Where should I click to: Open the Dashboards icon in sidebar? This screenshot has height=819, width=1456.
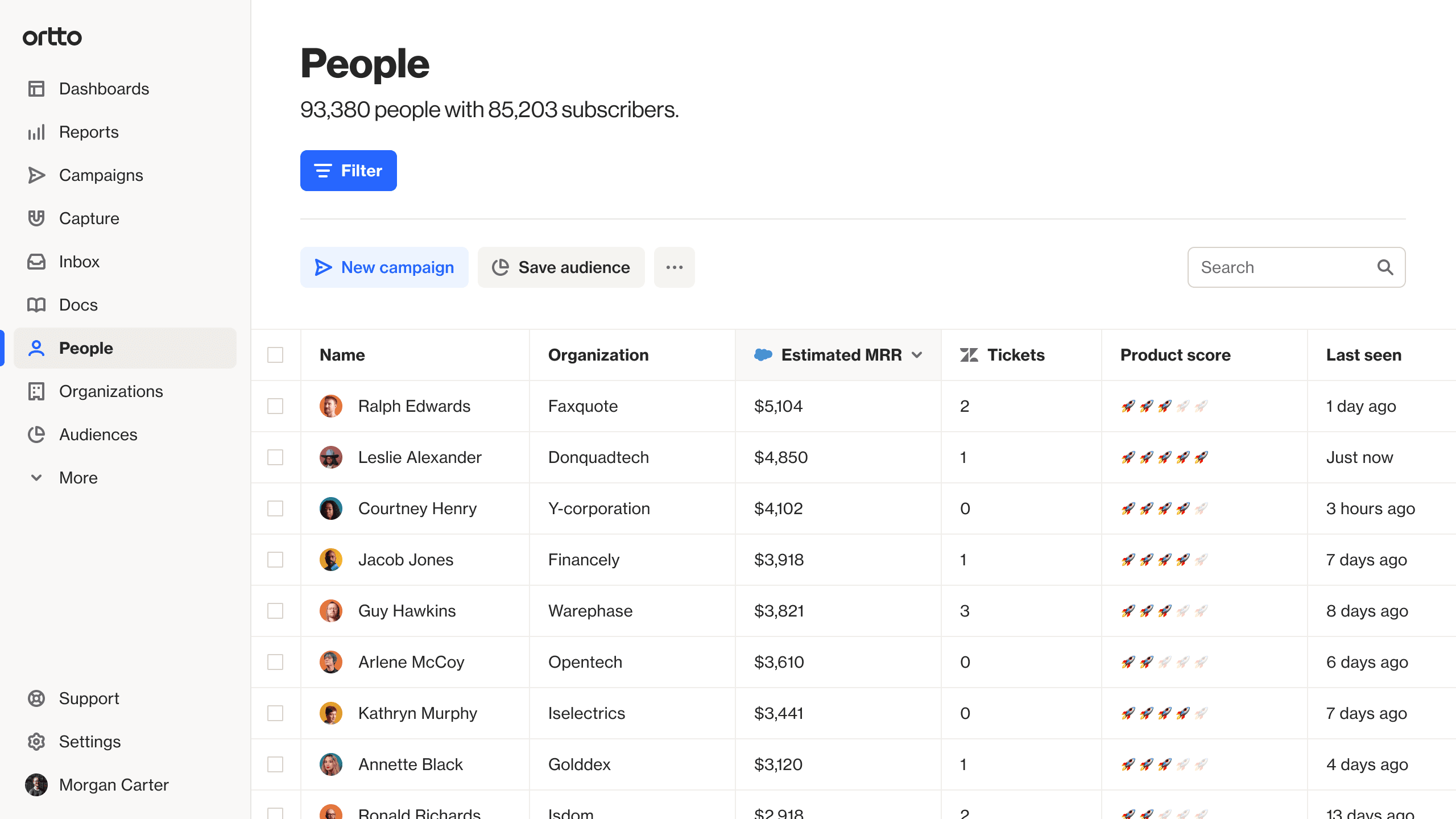[36, 89]
